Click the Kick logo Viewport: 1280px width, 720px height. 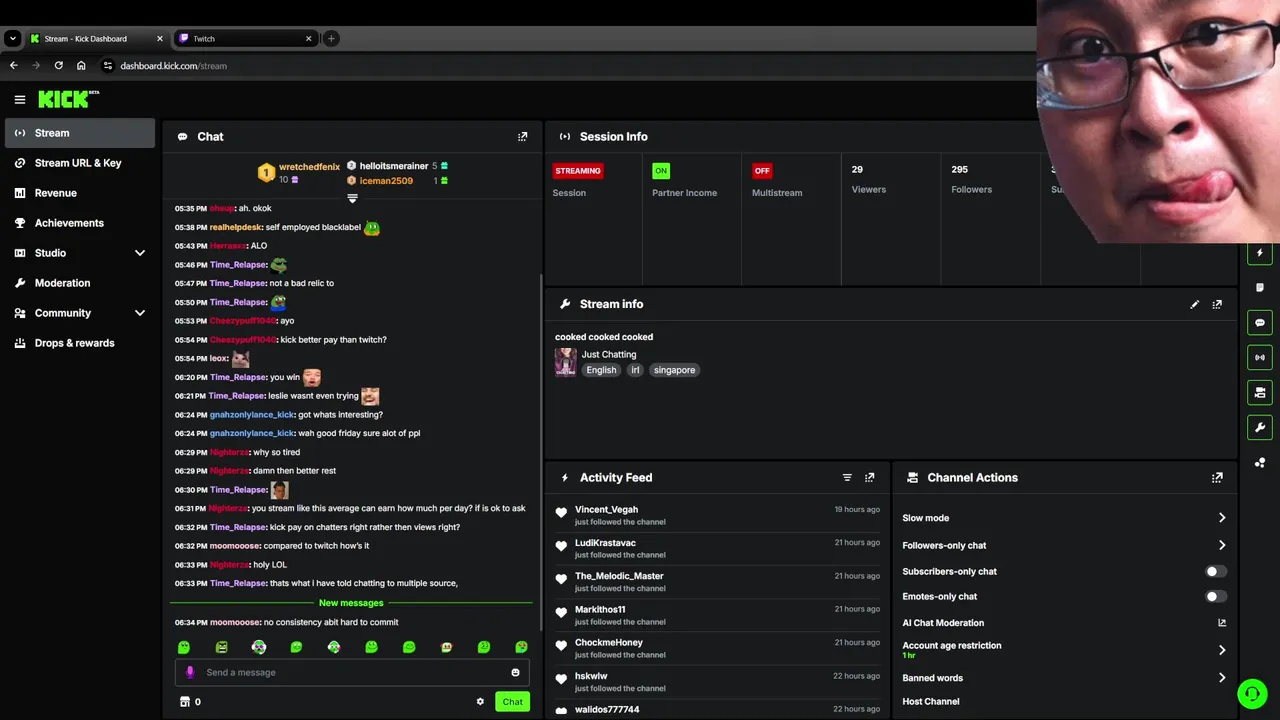68,99
